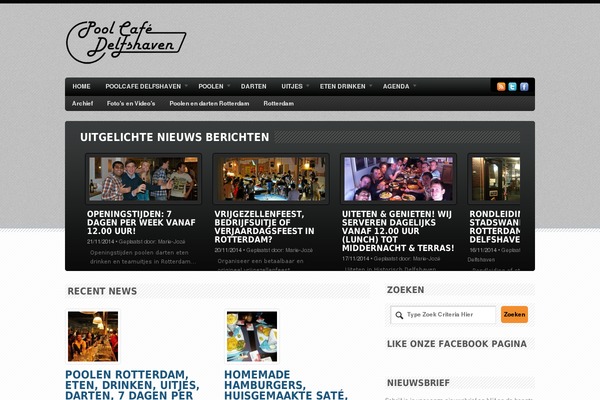Open the Rondleiding stadswandeling headline
Viewport: 600px width, 400px height.
point(494,227)
